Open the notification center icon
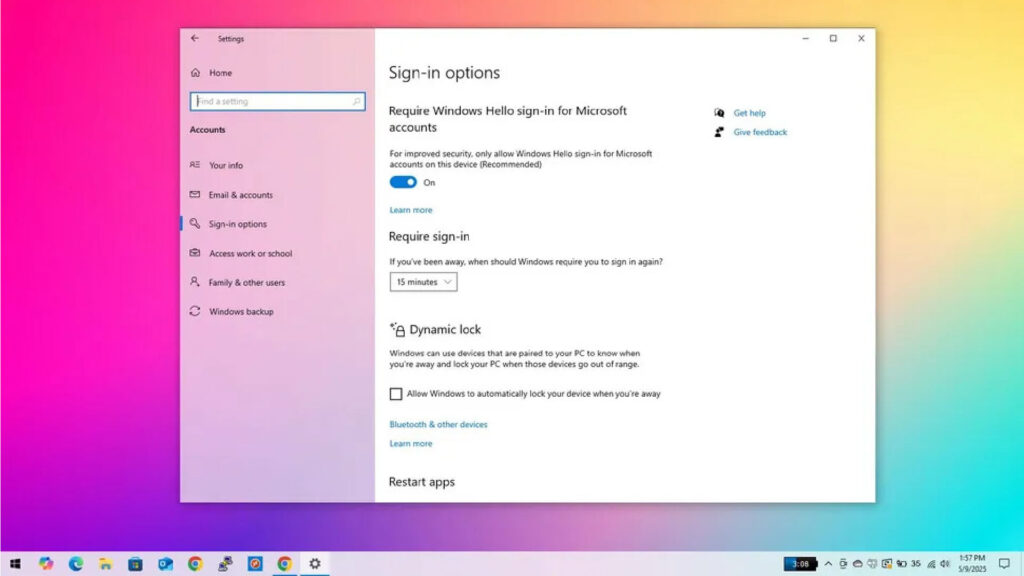This screenshot has height=576, width=1024. [1004, 564]
